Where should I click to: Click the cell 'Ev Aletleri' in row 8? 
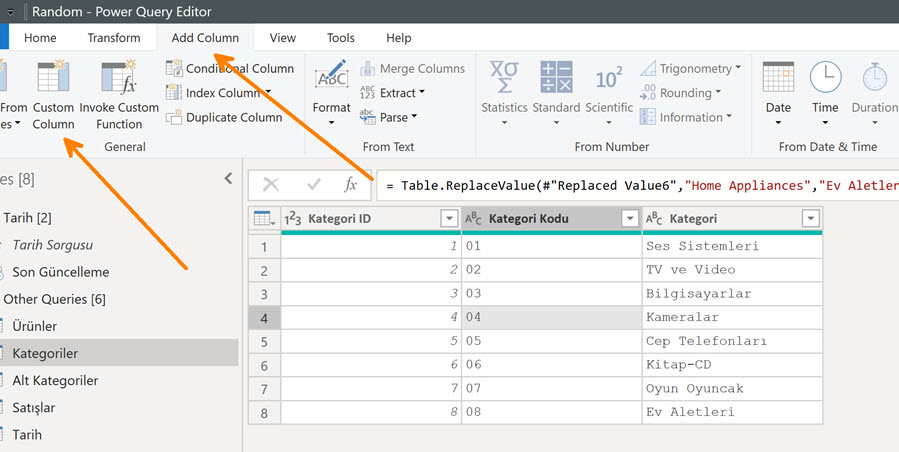732,412
